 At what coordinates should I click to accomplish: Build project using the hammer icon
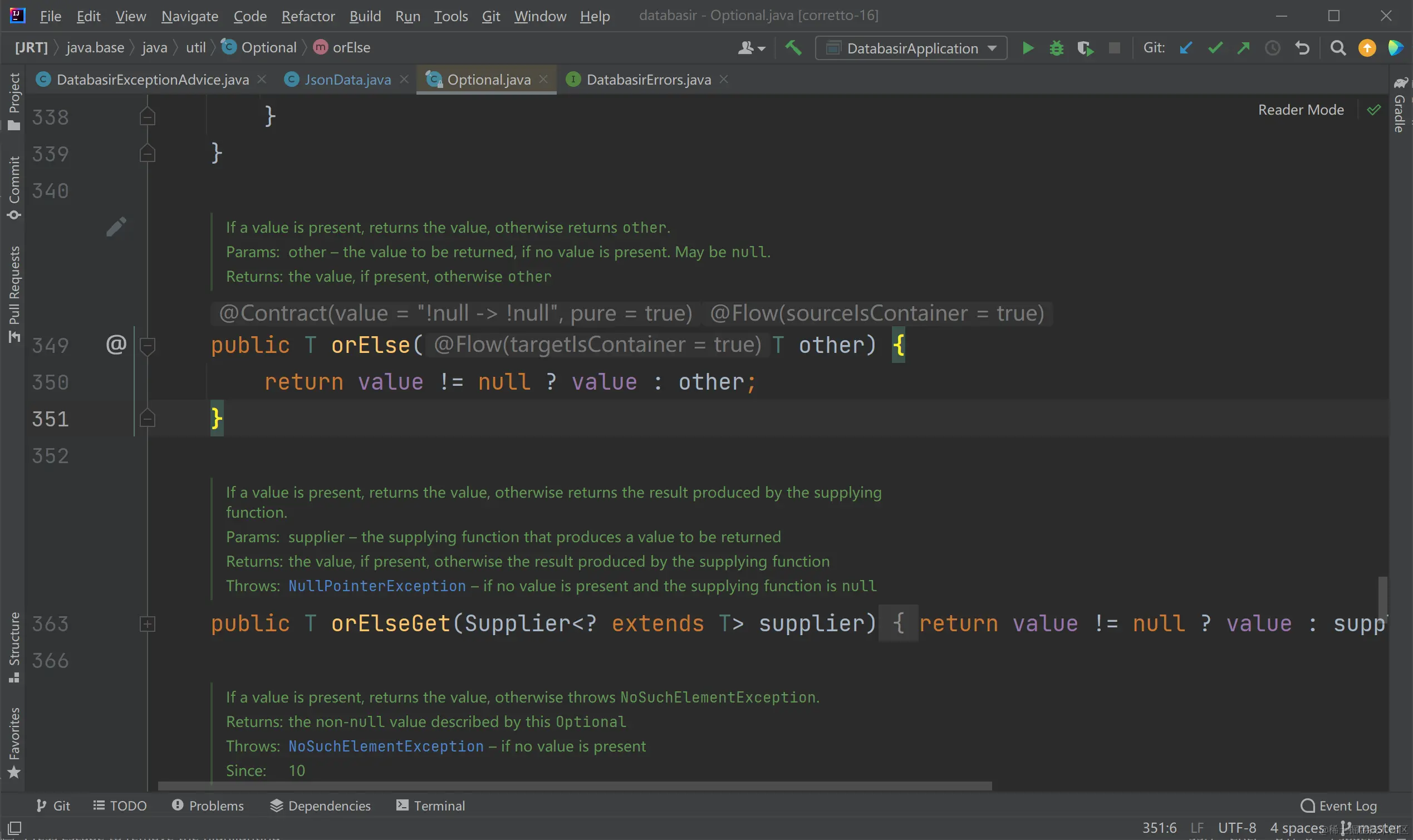(x=793, y=48)
